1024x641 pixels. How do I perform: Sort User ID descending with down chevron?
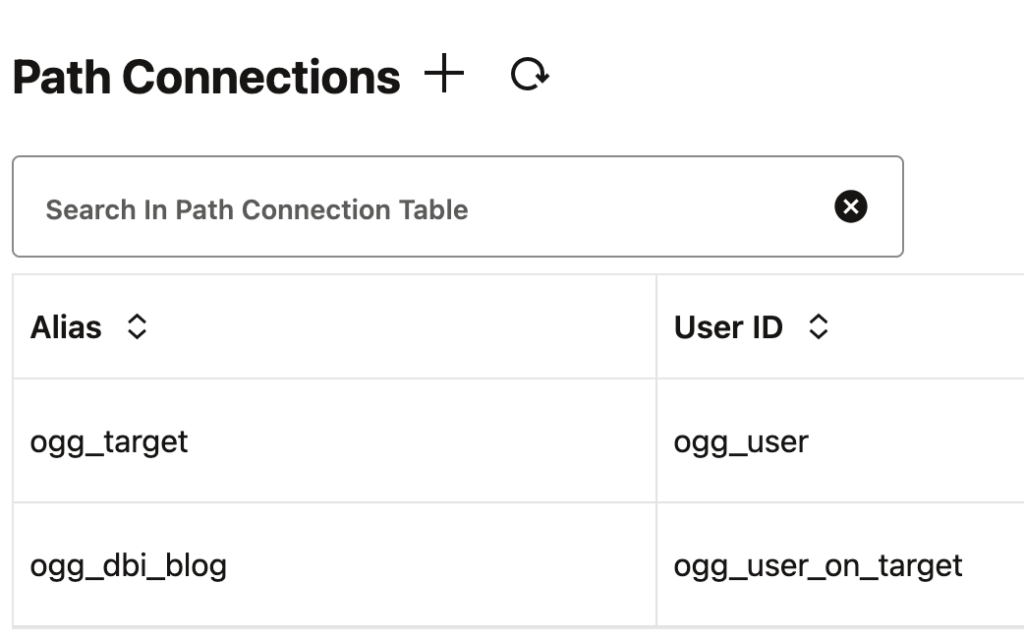(818, 334)
